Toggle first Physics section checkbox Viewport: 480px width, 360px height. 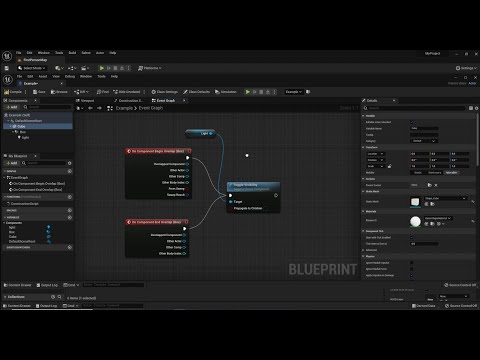coord(412,263)
